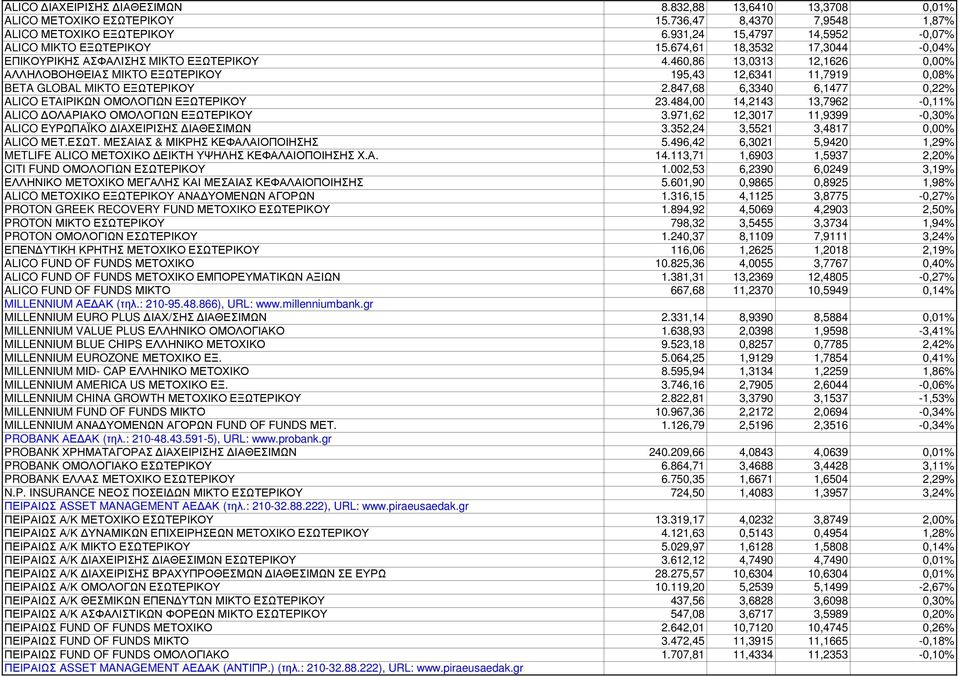This screenshot has width=959, height=677.
Task: Click value 23.484,00 for ALICO ΕΤΑΙΡΙΚΩΝ ΟΜΟΛΟΓΙΩΝ
Action: coord(679,102)
